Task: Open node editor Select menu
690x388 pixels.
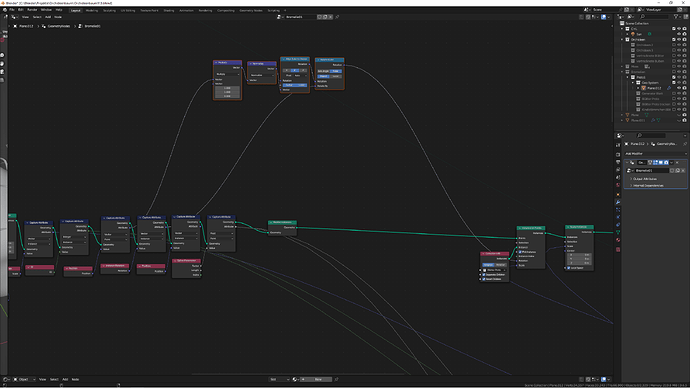Action: point(37,17)
